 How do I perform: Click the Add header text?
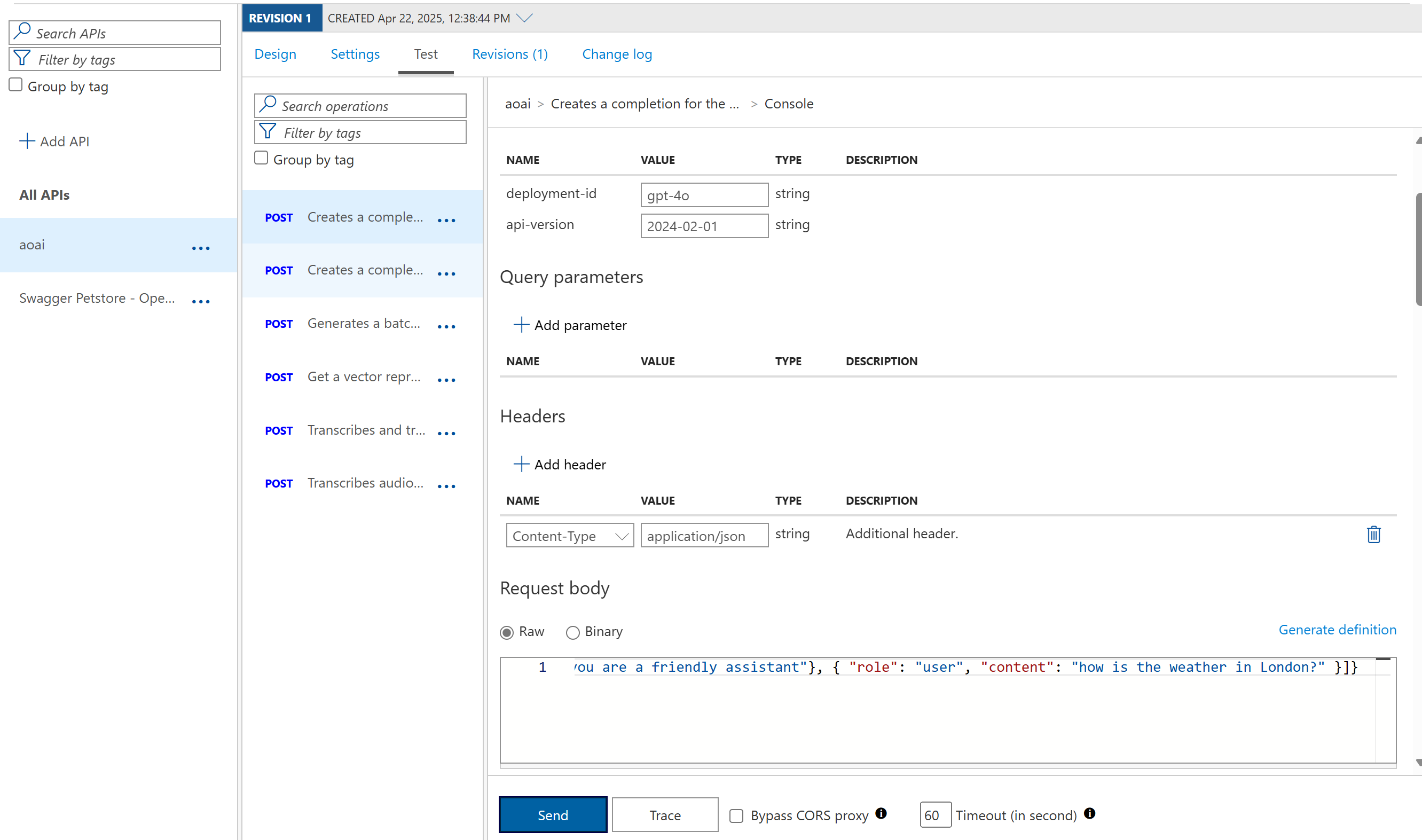click(x=570, y=464)
